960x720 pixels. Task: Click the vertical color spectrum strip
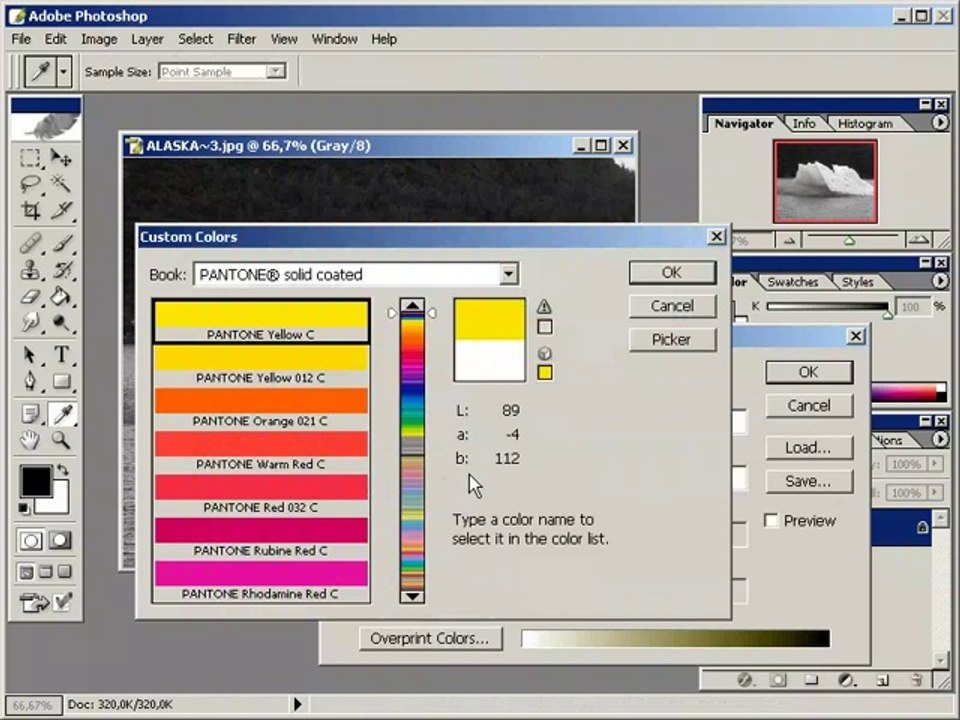[x=412, y=451]
